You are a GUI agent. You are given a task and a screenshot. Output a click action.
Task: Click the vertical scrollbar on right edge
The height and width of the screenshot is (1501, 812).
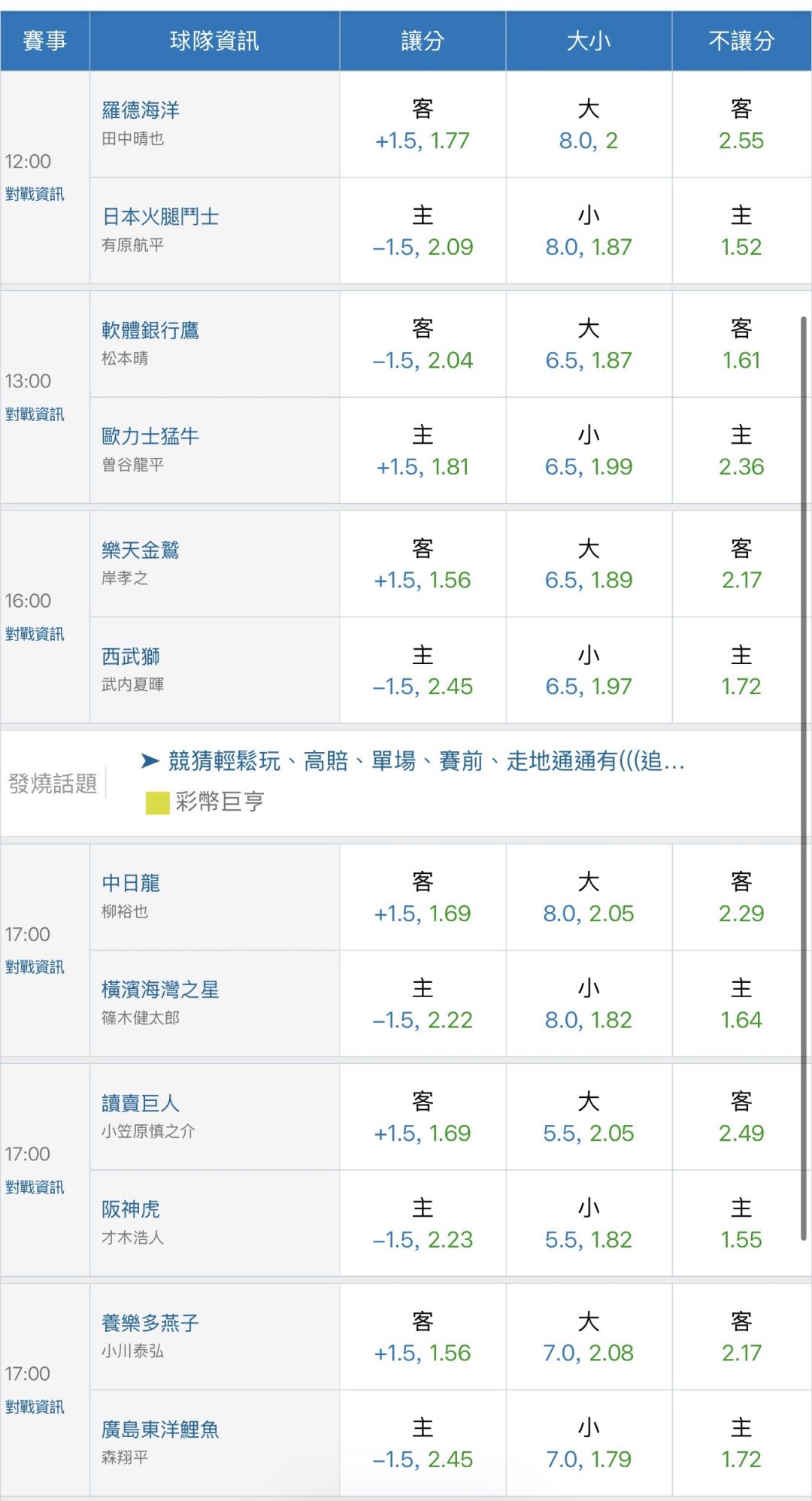[x=804, y=778]
